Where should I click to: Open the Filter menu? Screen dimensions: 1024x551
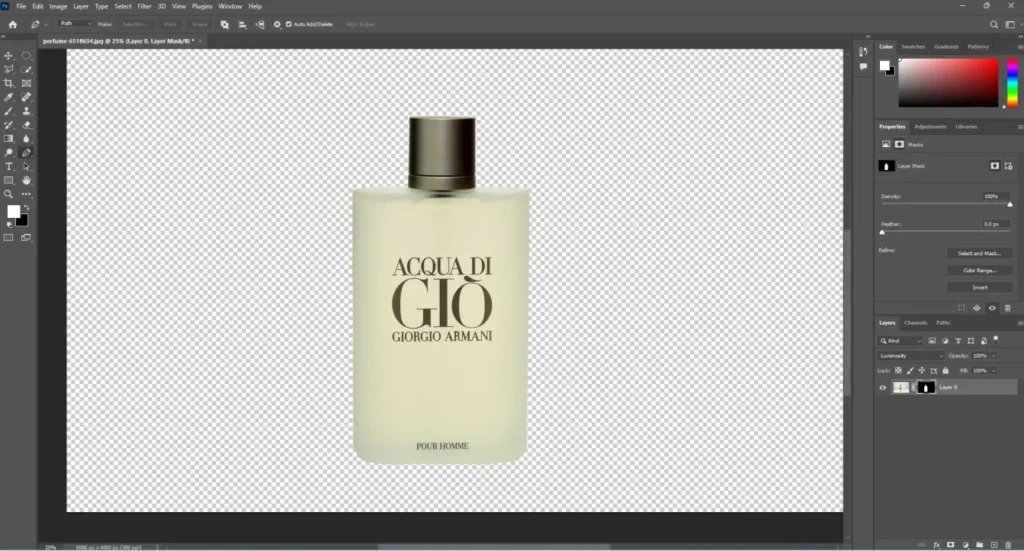144,6
